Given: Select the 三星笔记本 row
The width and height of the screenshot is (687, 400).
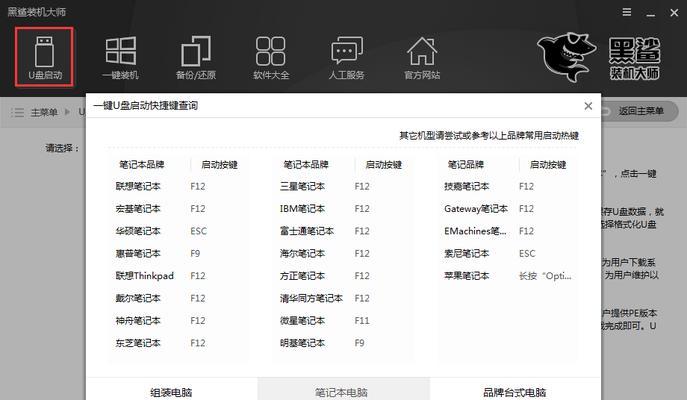Looking at the screenshot, I should coord(341,186).
